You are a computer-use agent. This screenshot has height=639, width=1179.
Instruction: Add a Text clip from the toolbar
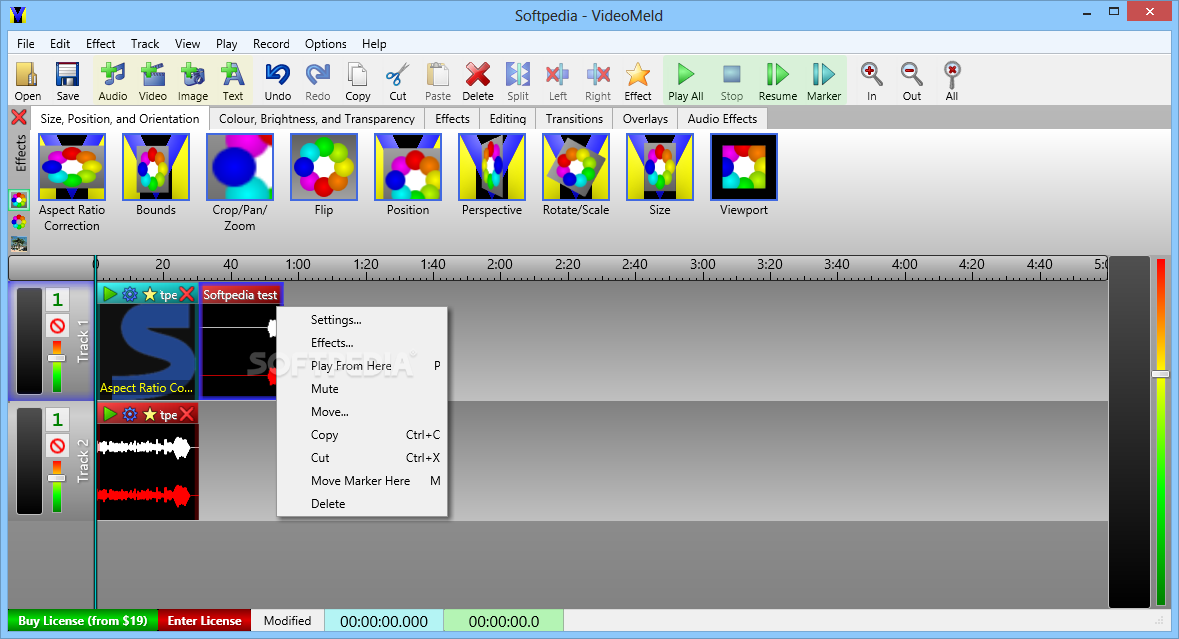click(232, 80)
